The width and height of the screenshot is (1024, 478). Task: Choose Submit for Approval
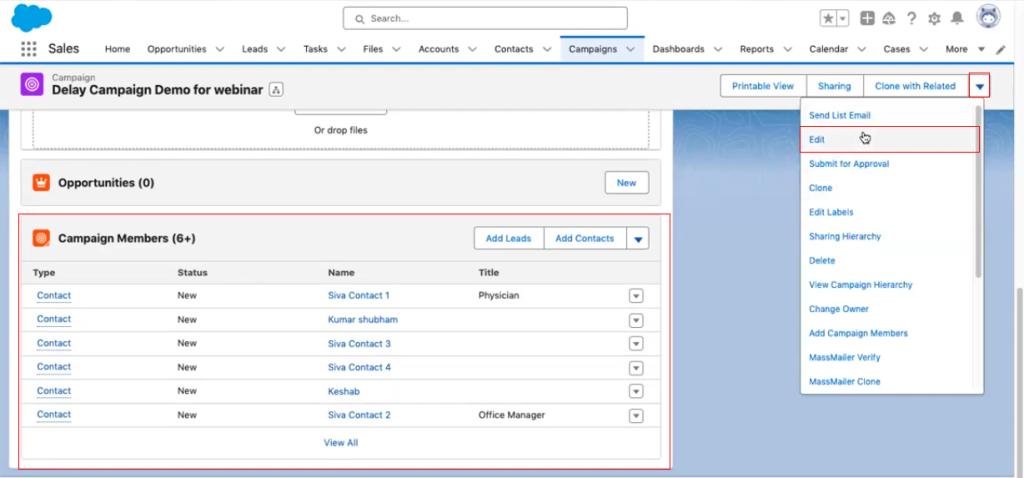pos(848,164)
